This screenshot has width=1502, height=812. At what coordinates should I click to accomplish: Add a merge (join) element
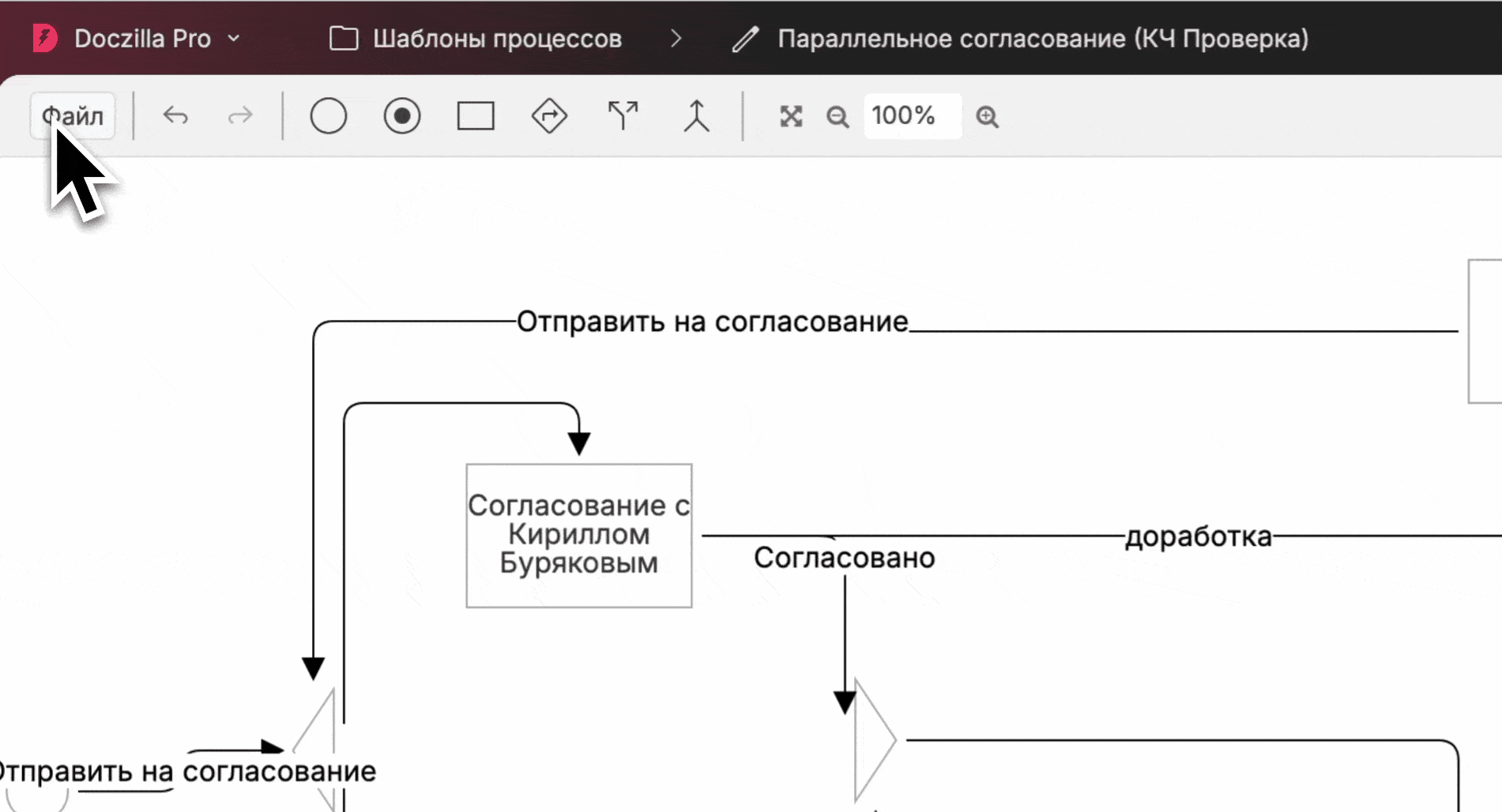pyautogui.click(x=696, y=116)
